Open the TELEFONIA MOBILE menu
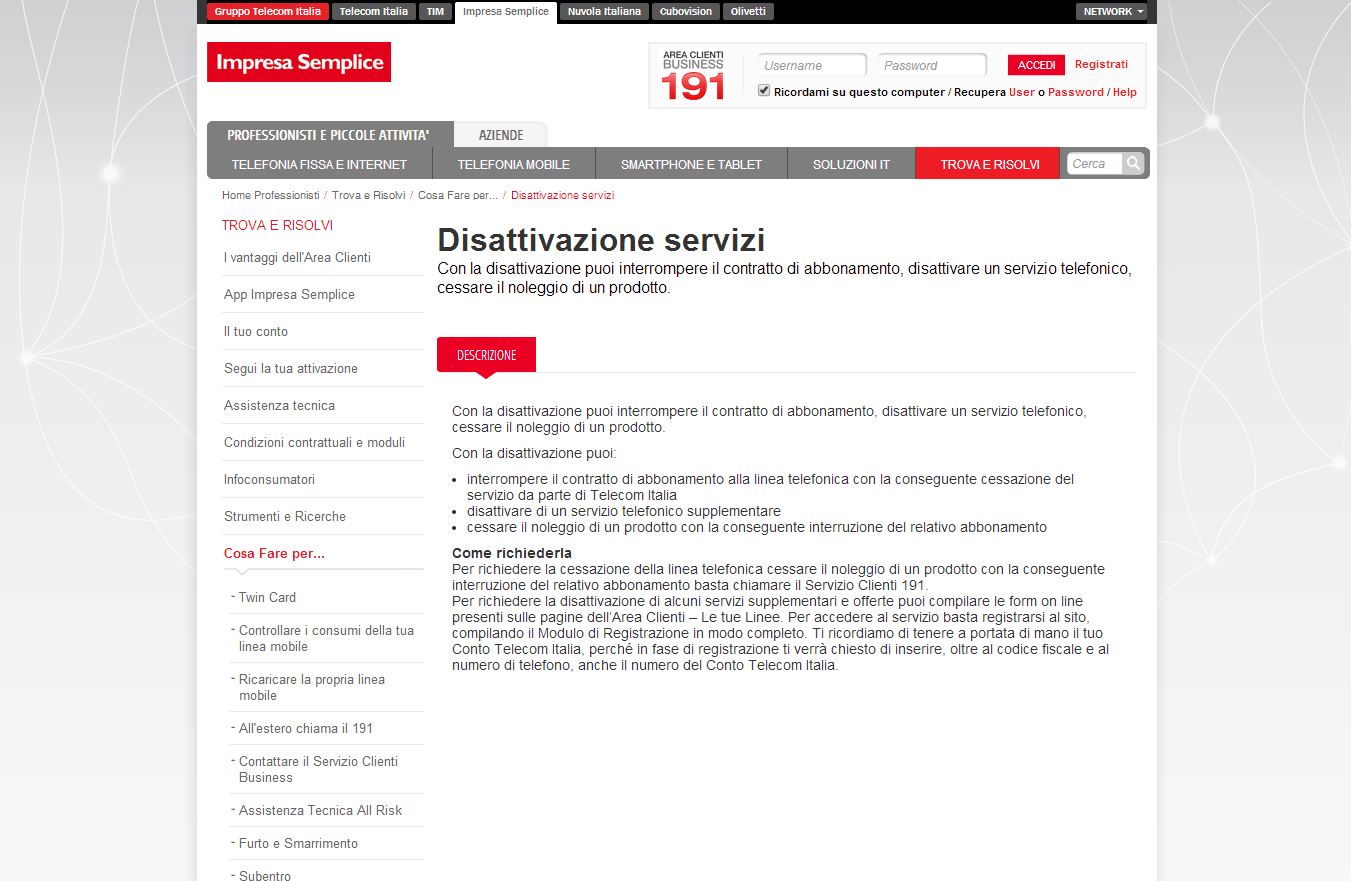 [513, 163]
